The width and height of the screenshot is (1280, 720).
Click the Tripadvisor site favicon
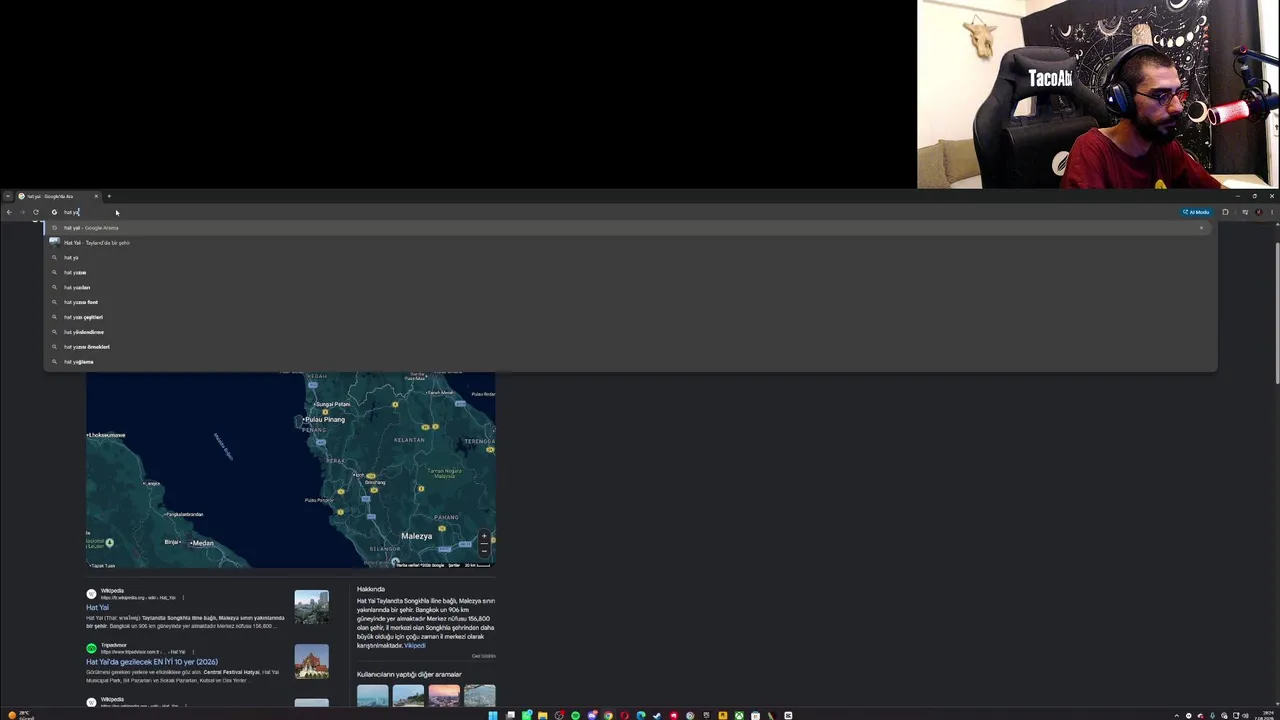coord(91,648)
